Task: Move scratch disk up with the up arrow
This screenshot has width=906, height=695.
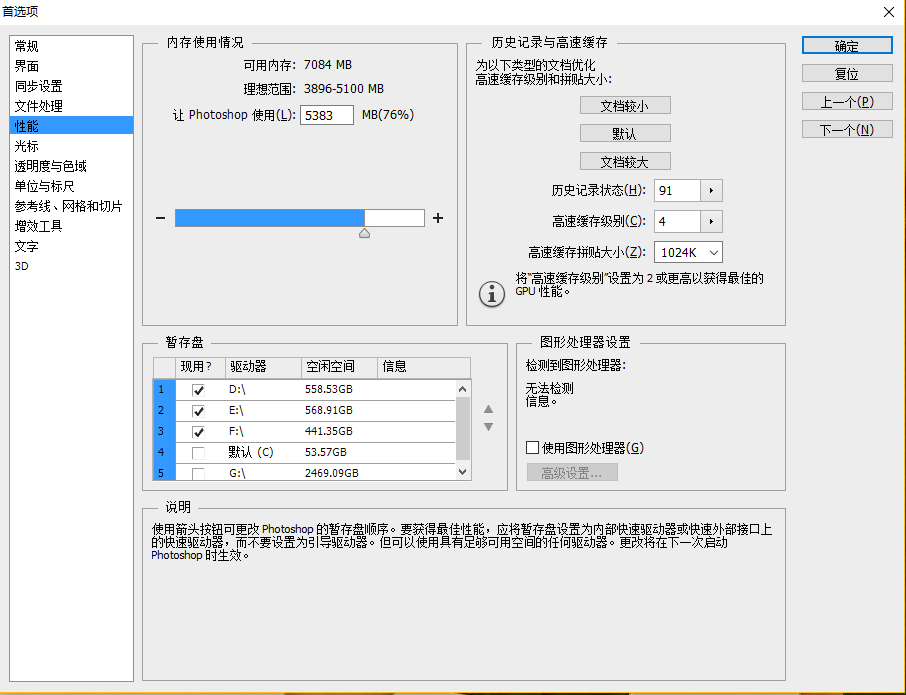Action: [488, 409]
